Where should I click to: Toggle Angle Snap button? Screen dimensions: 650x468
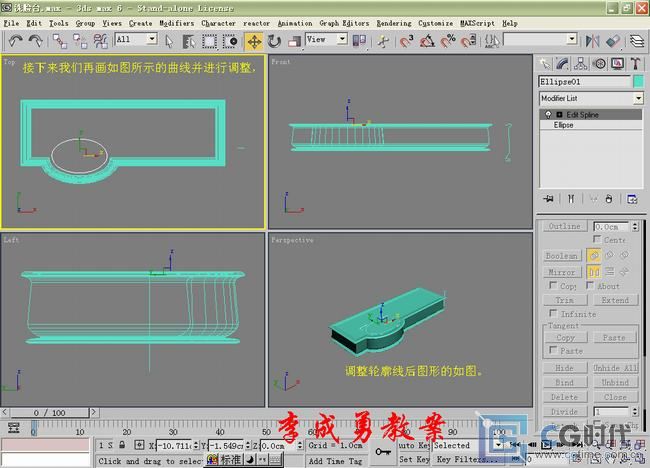coord(427,41)
